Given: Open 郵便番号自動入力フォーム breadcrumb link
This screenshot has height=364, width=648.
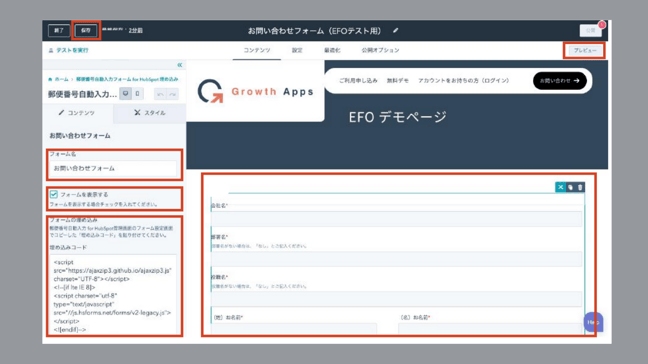Looking at the screenshot, I should click(x=127, y=79).
